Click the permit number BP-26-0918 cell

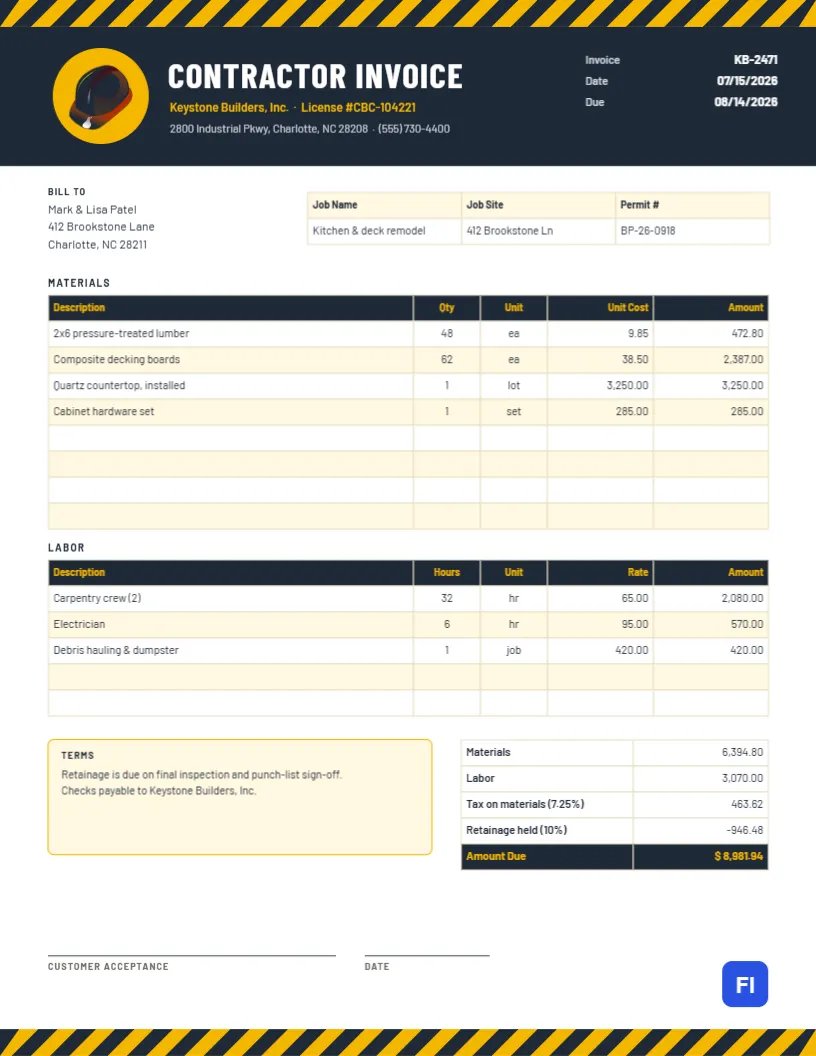pos(692,231)
